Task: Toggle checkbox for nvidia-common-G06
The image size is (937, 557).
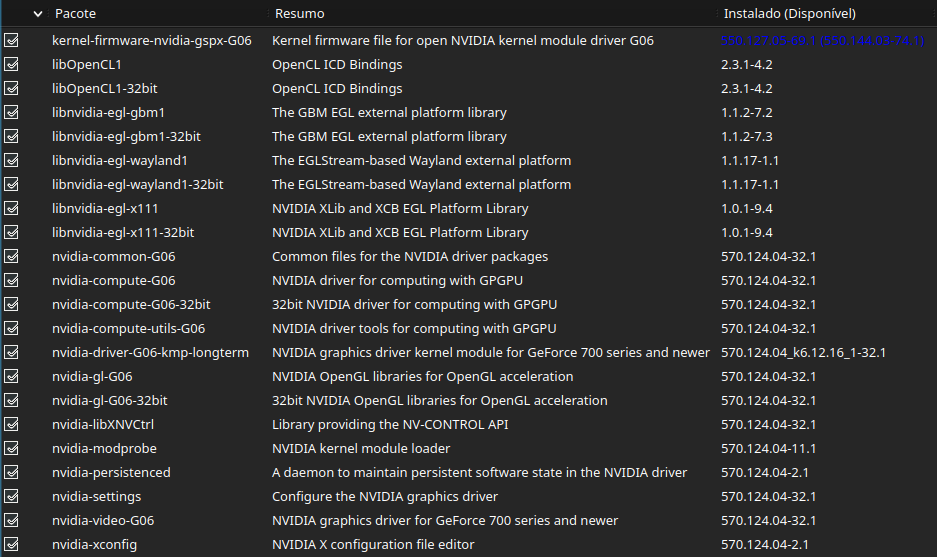Action: click(x=11, y=256)
